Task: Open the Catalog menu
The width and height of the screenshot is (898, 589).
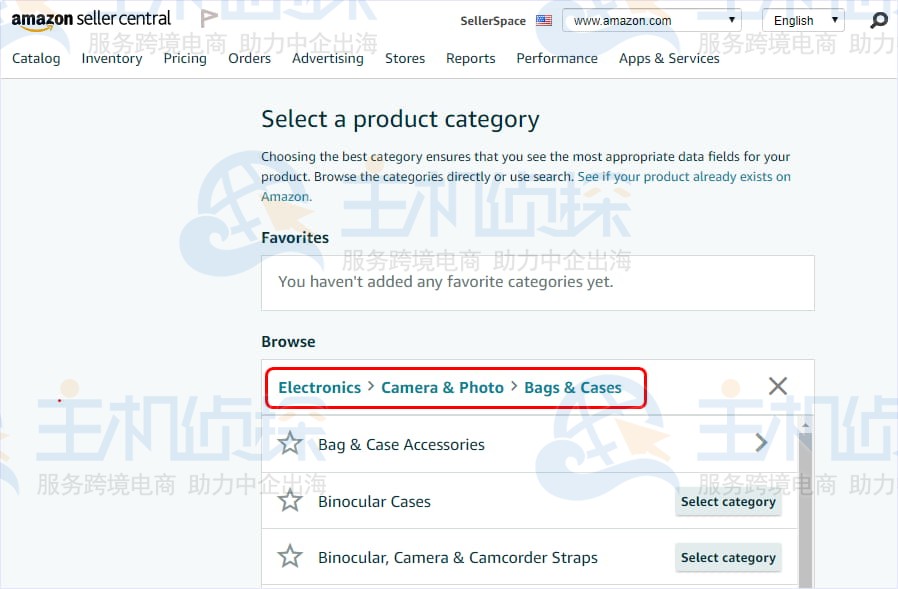Action: click(x=36, y=58)
